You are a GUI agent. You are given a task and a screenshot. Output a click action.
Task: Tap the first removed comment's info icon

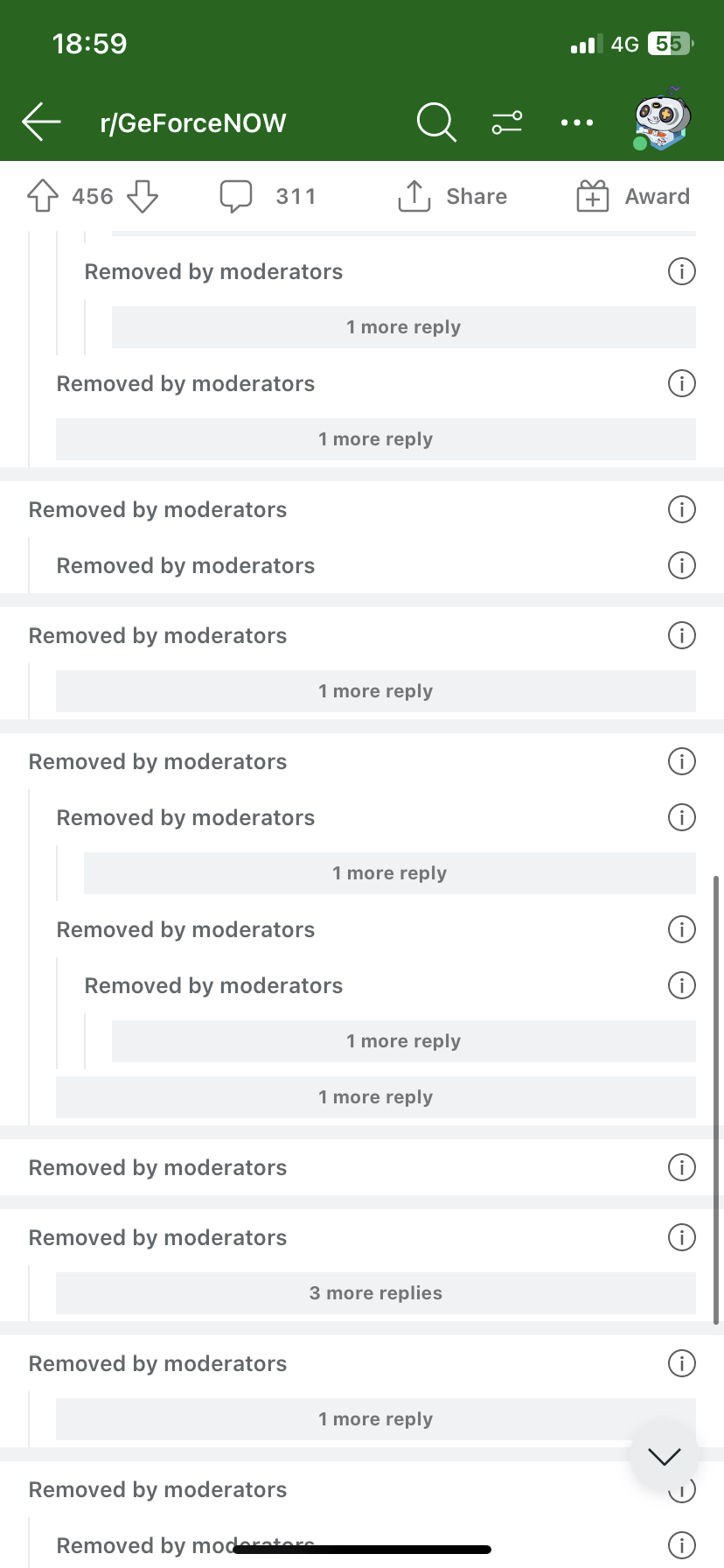pos(682,271)
